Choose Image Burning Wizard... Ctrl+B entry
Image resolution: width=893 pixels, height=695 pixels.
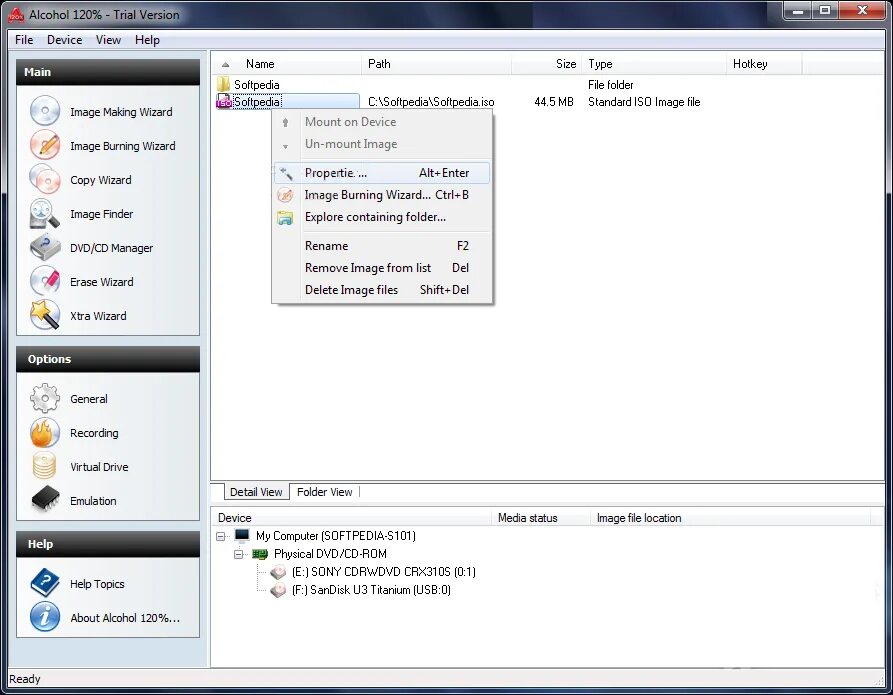tap(382, 195)
